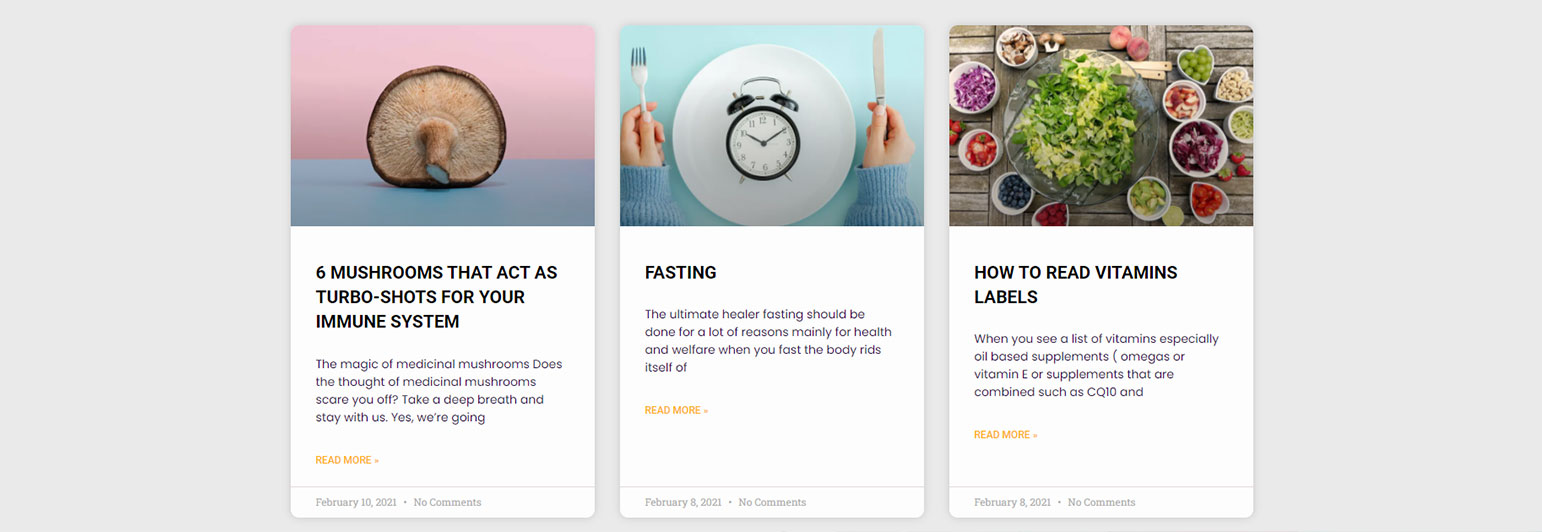The width and height of the screenshot is (1542, 532).
Task: Click the February 10, 2021 date
Action: (355, 502)
